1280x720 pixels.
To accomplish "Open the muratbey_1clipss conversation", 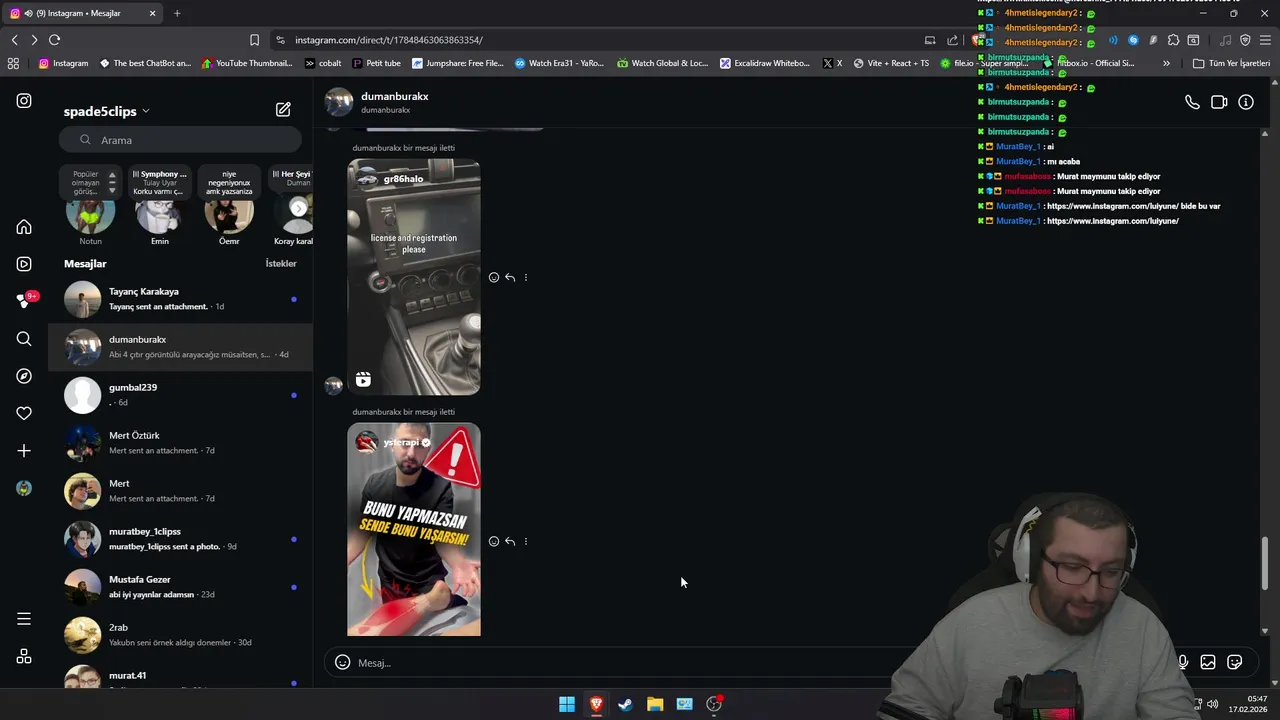I will tap(180, 539).
